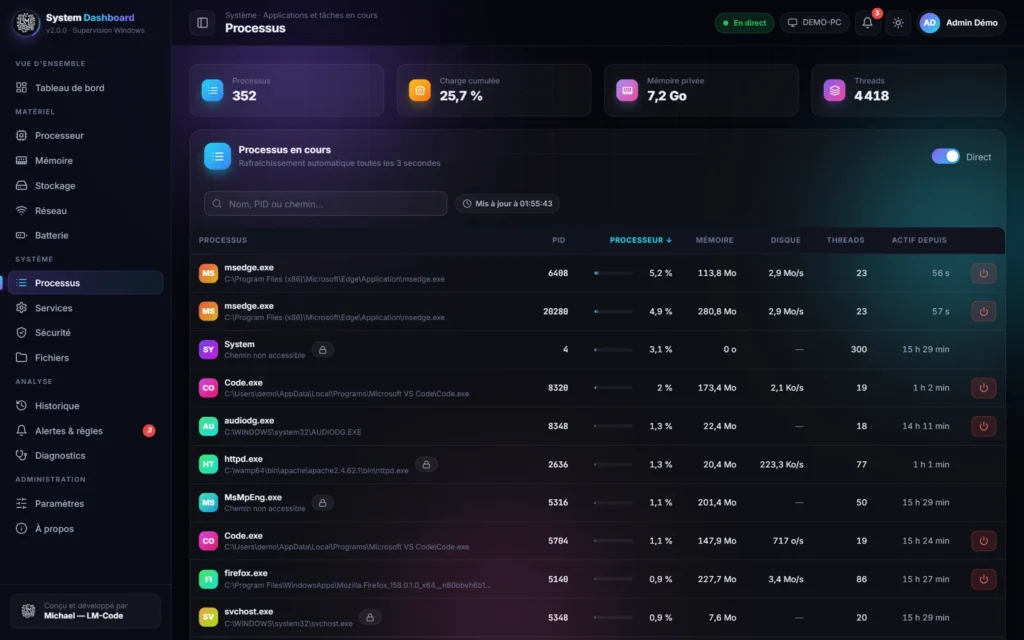Open the Michael — LM-Code credit link
Viewport: 1024px width, 640px height.
[86, 611]
